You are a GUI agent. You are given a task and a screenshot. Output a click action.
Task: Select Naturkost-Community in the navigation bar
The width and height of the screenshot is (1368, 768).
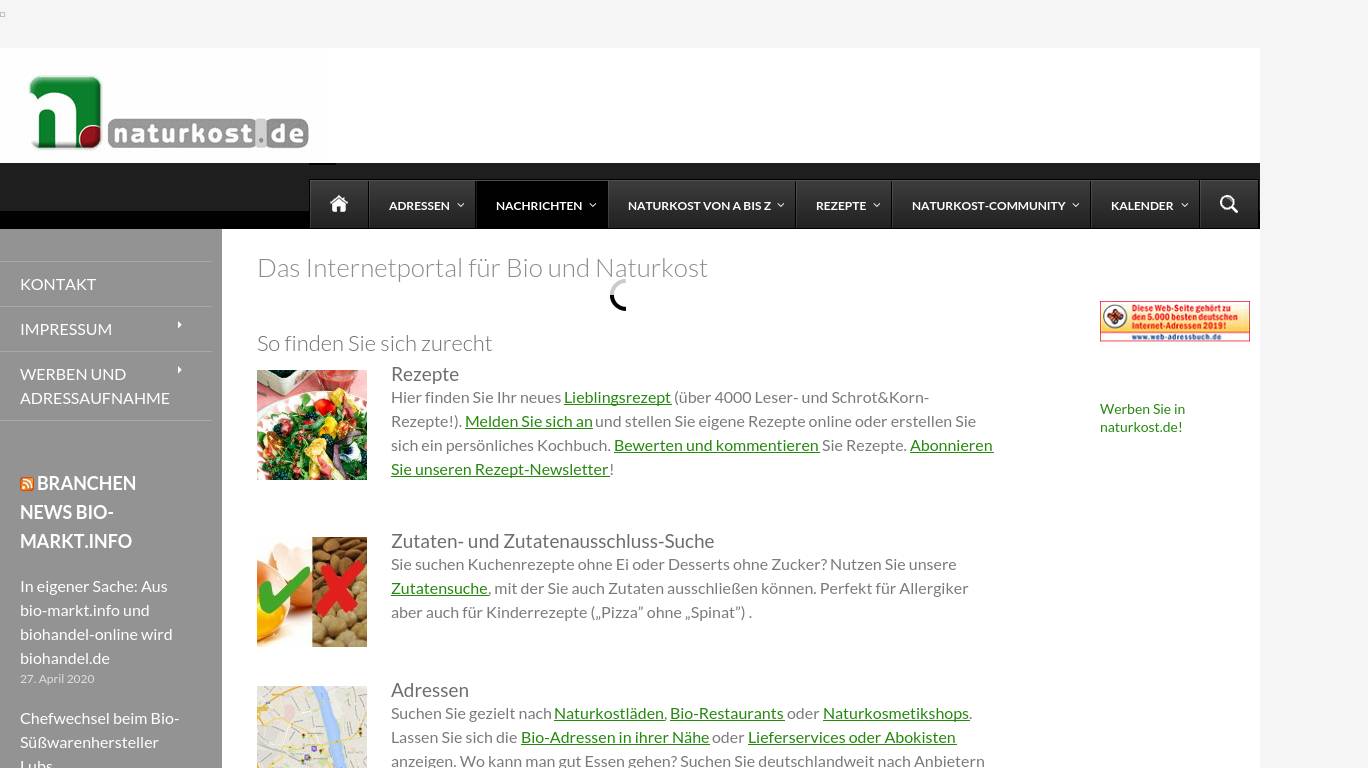pyautogui.click(x=988, y=205)
